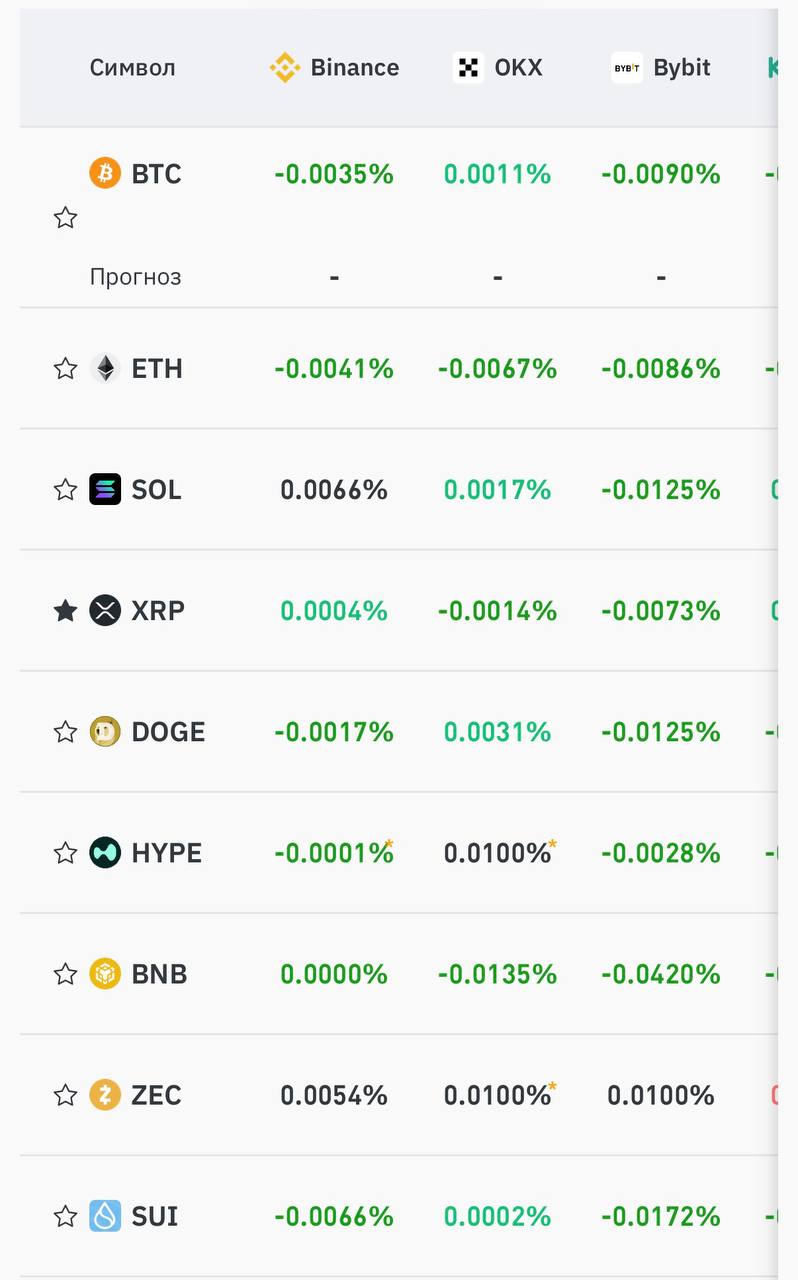Star the SOL row as favorite
The width and height of the screenshot is (798, 1280).
click(x=65, y=489)
